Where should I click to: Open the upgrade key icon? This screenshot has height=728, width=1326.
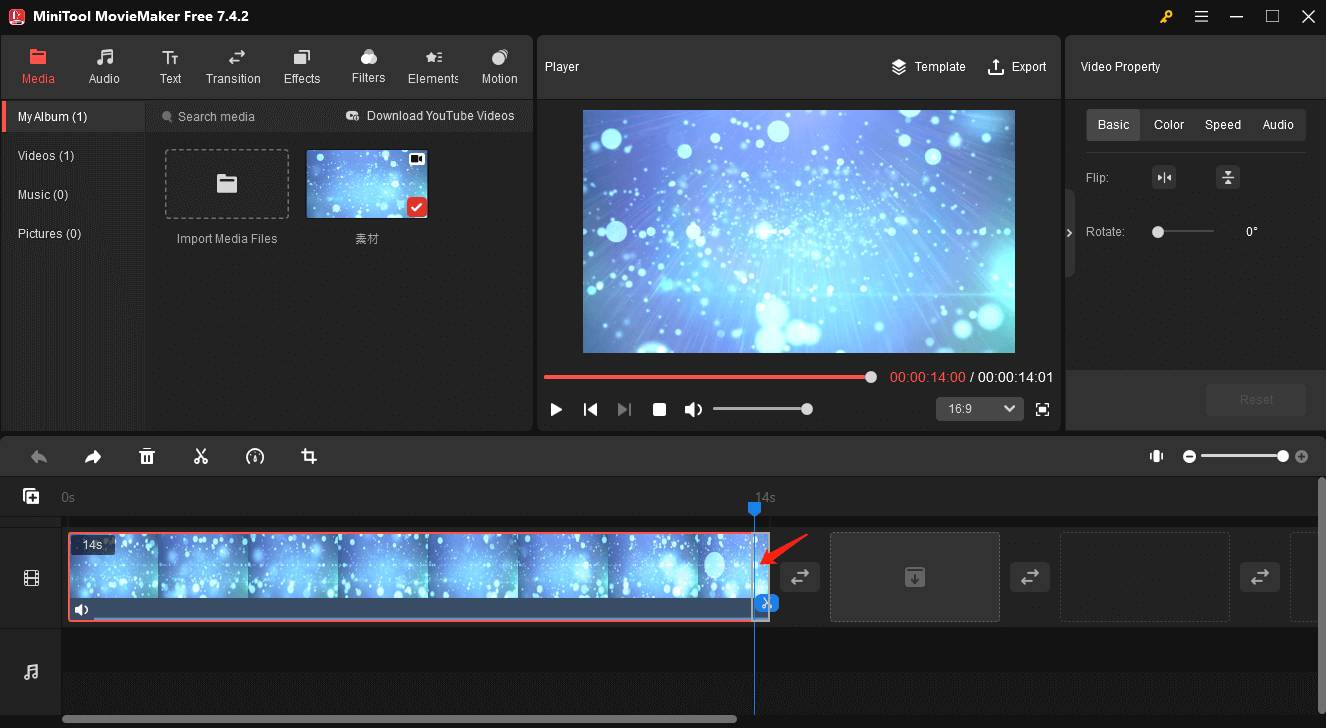[x=1166, y=16]
